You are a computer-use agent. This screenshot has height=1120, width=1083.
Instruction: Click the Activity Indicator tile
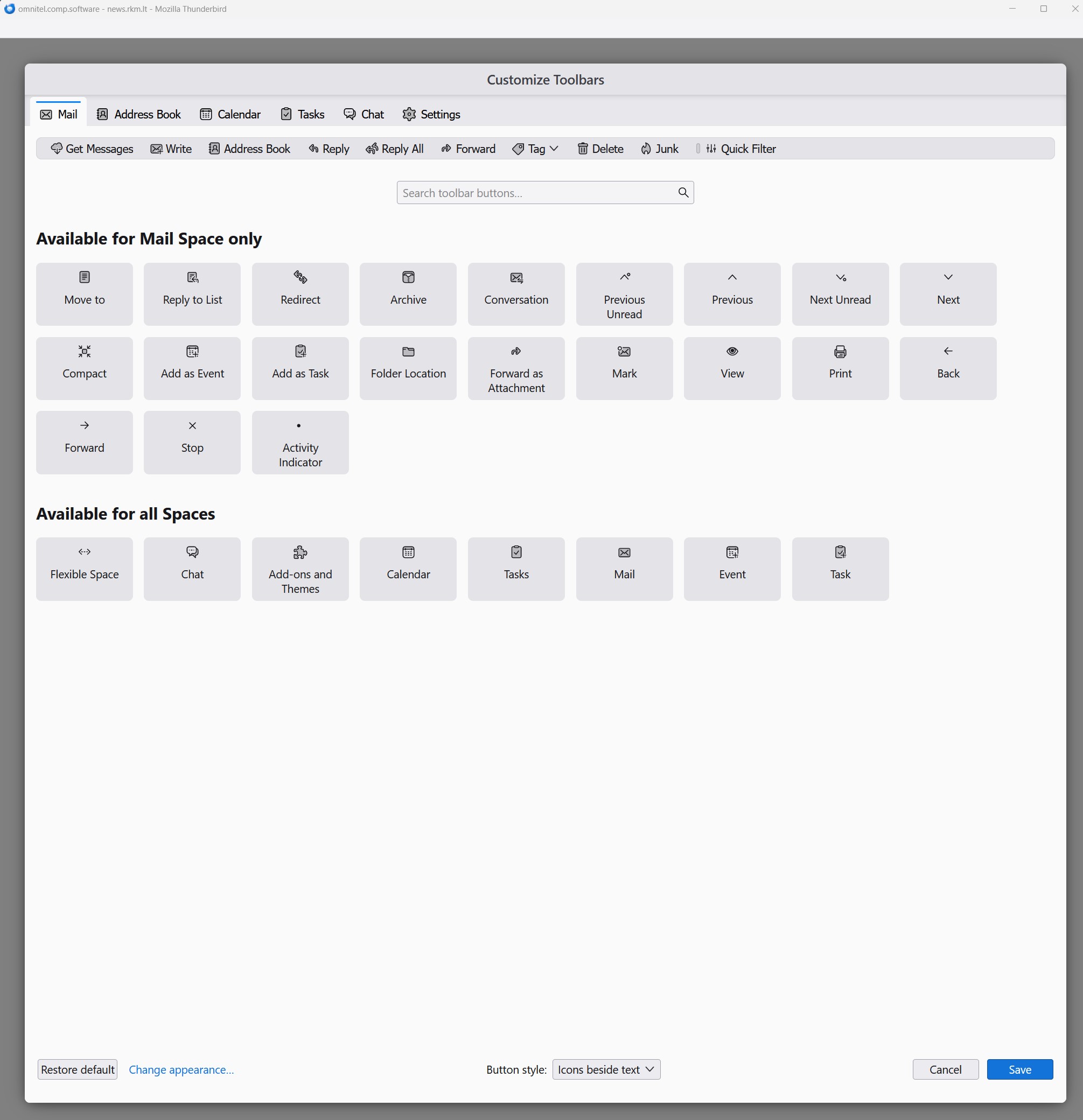(300, 442)
